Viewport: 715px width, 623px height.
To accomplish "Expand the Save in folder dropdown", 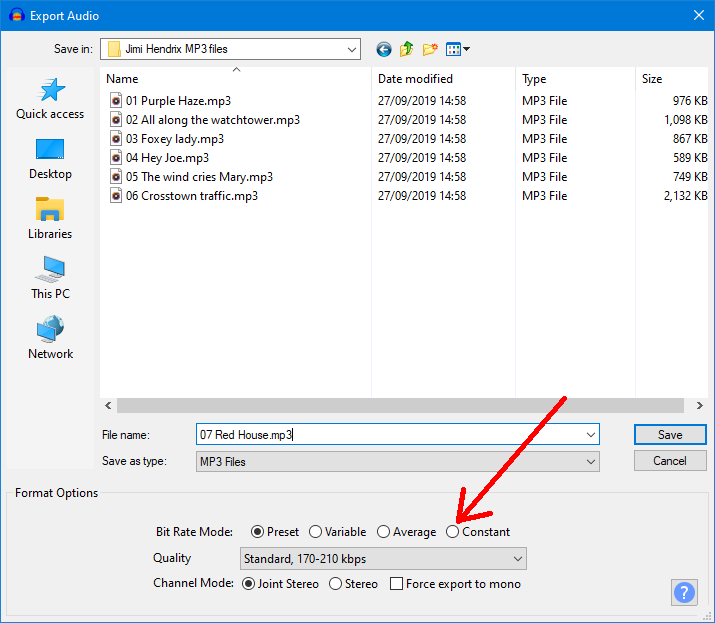I will (x=351, y=49).
